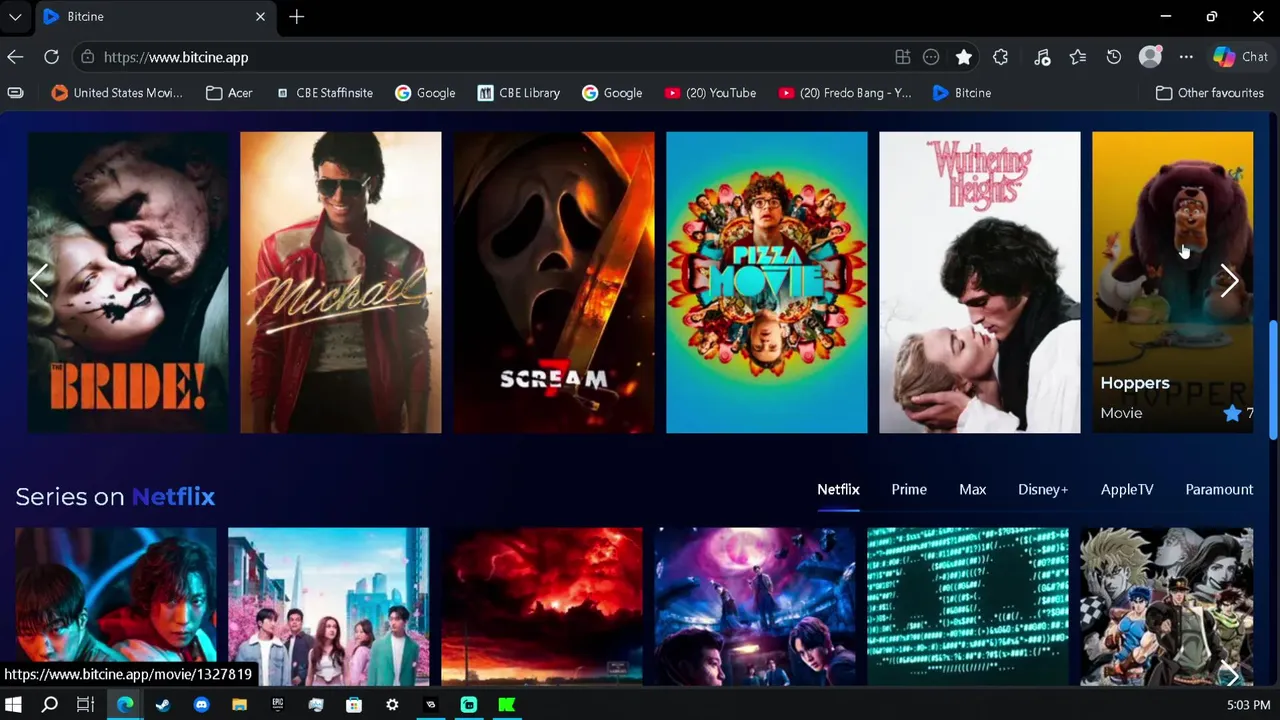Open File Explorer from the taskbar
The image size is (1280, 720).
click(239, 705)
